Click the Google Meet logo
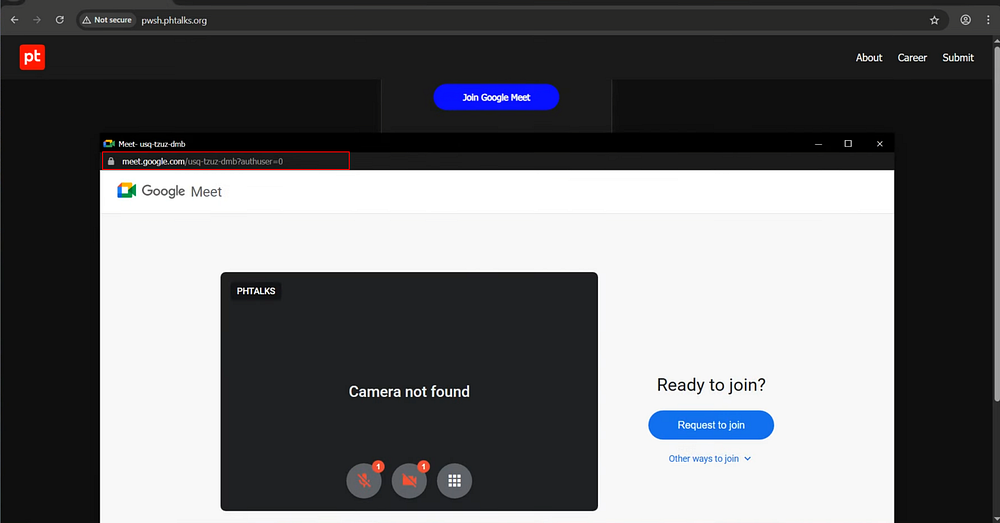1000x523 pixels. click(x=170, y=191)
